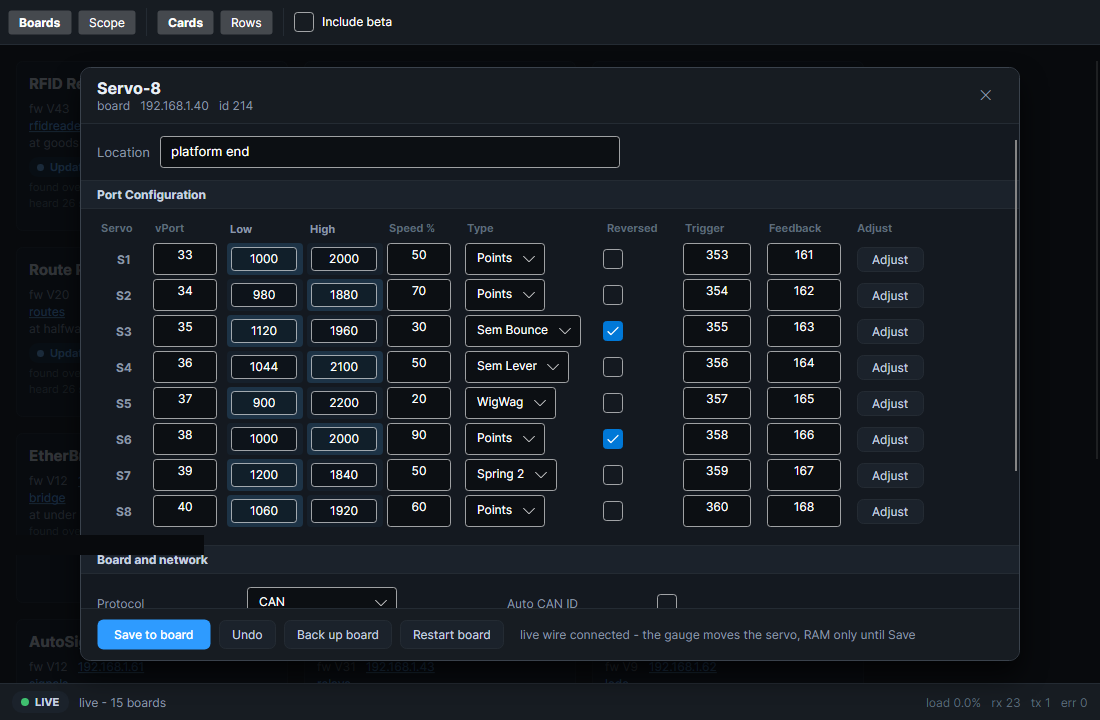The height and width of the screenshot is (720, 1100).
Task: Click the LIVE status indicator
Action: [x=40, y=702]
